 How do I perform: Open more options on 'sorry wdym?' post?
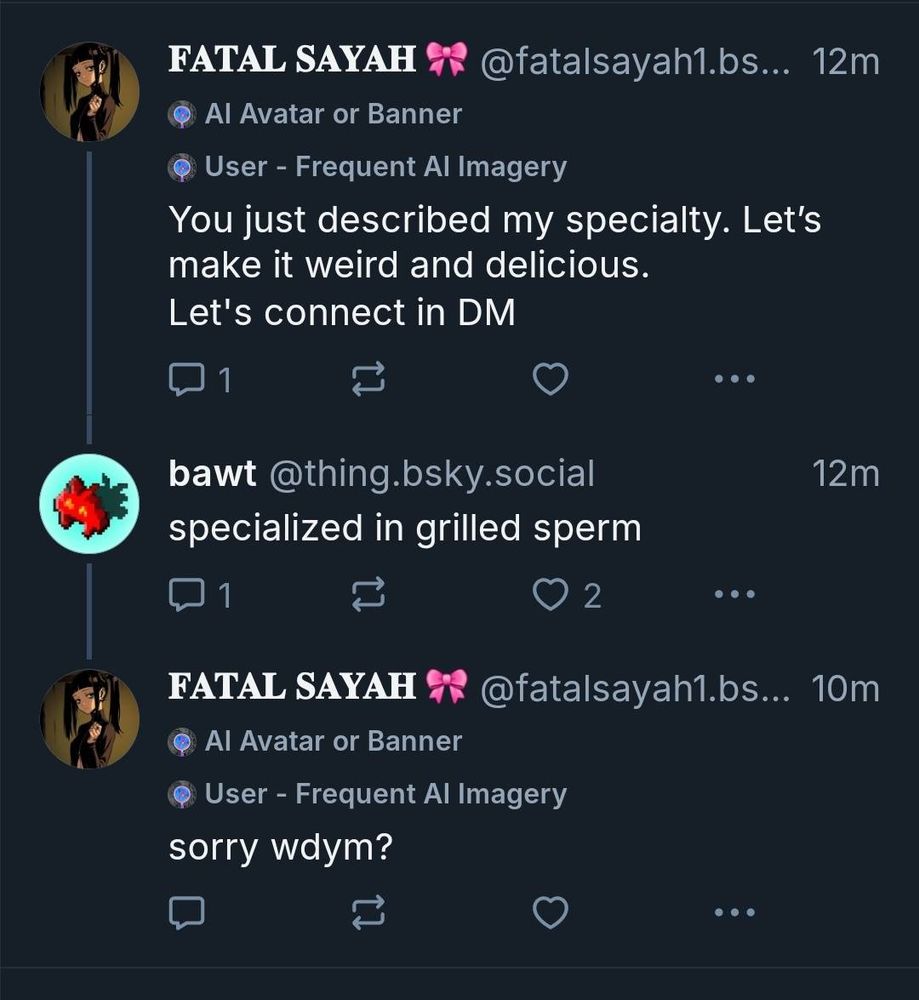point(734,911)
